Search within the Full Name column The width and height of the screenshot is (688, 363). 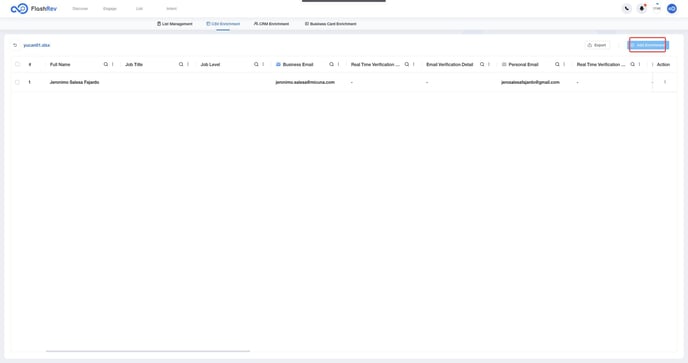click(106, 65)
